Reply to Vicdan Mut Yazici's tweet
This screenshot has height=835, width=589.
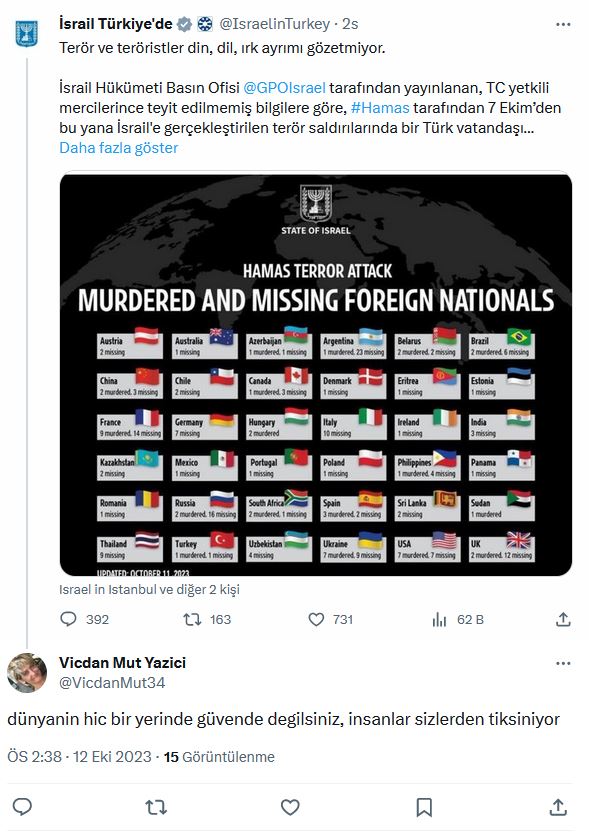(22, 807)
